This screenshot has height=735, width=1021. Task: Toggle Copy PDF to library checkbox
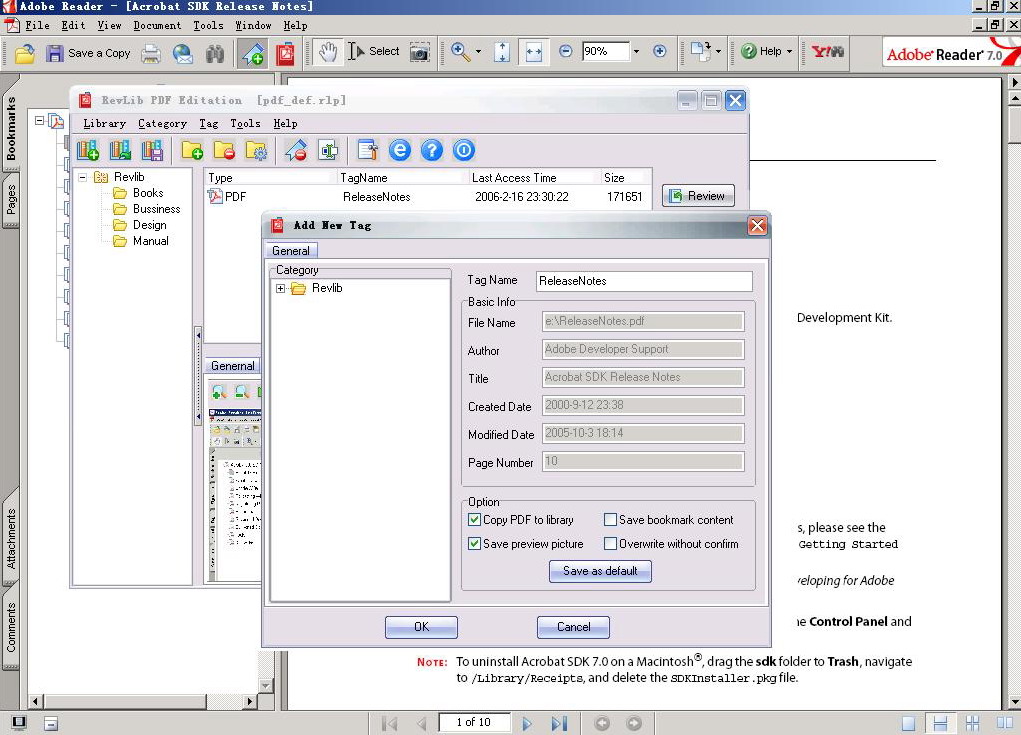point(474,520)
